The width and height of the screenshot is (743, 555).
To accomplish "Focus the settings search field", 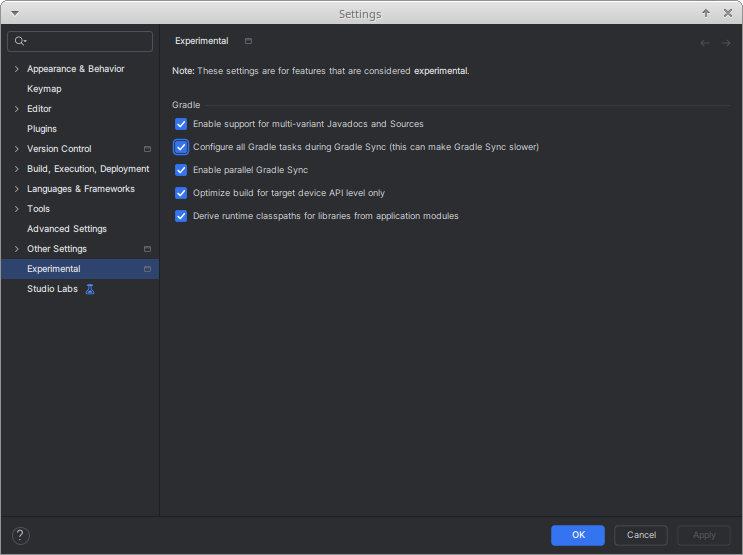I will click(x=80, y=41).
